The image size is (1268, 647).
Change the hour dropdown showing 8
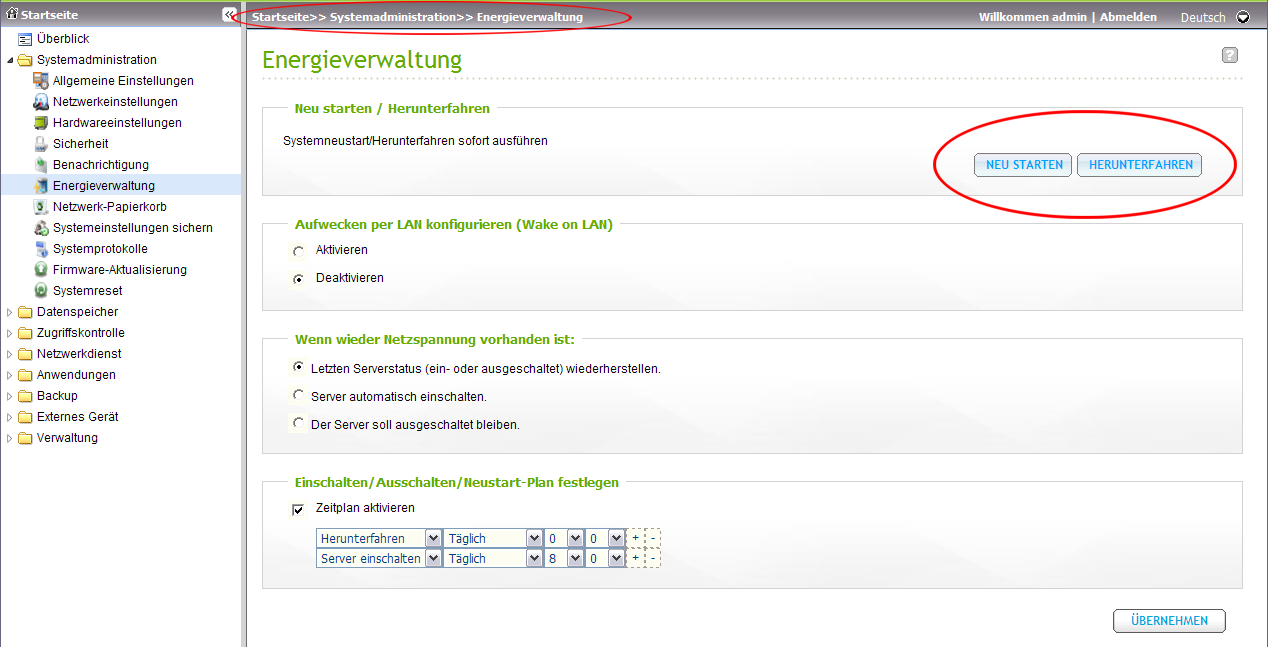pos(573,557)
